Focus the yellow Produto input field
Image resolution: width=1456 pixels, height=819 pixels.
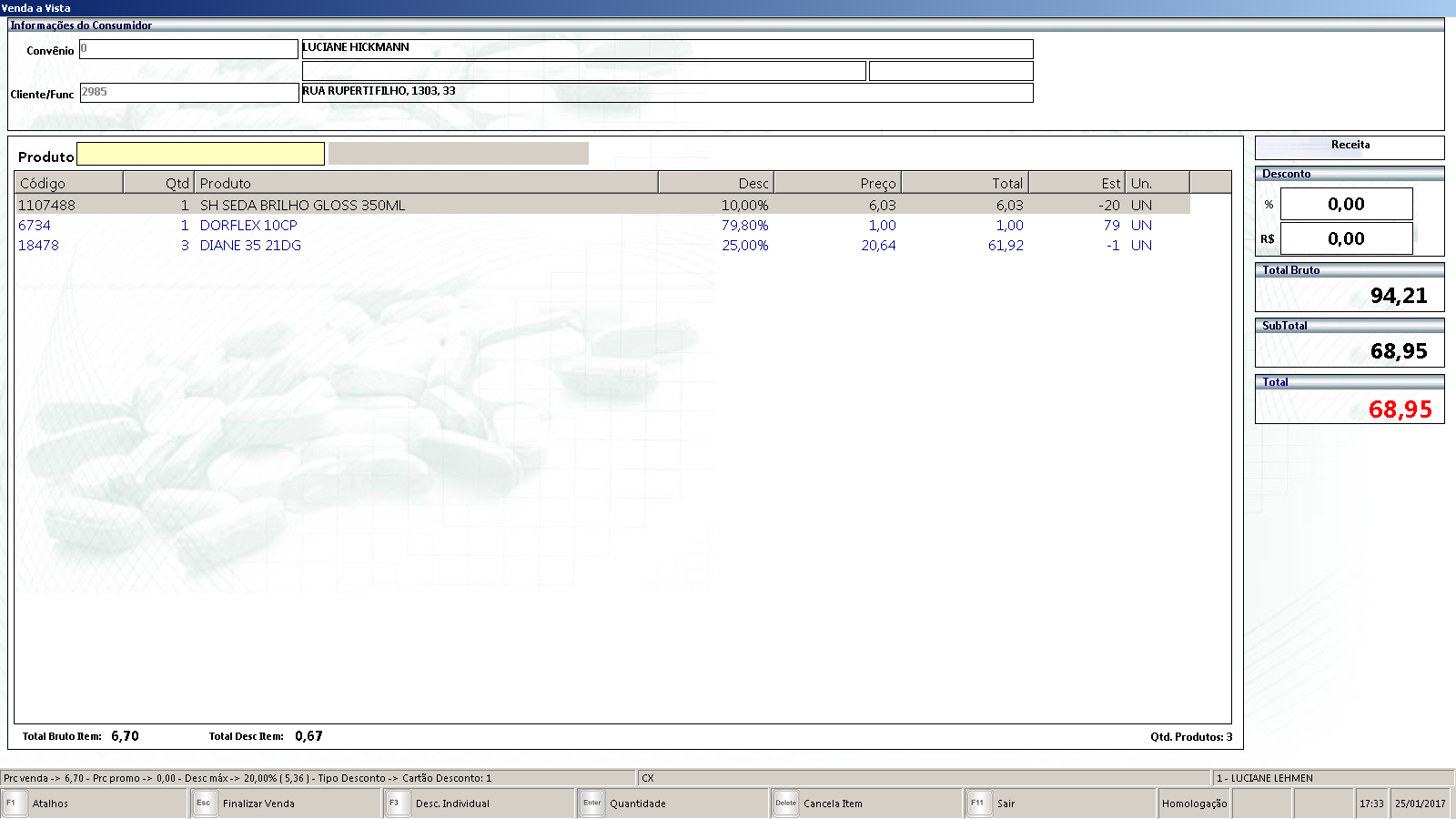[200, 155]
